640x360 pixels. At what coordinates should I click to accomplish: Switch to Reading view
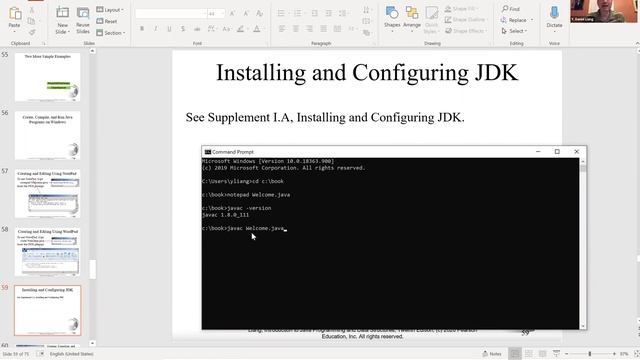tap(542, 354)
